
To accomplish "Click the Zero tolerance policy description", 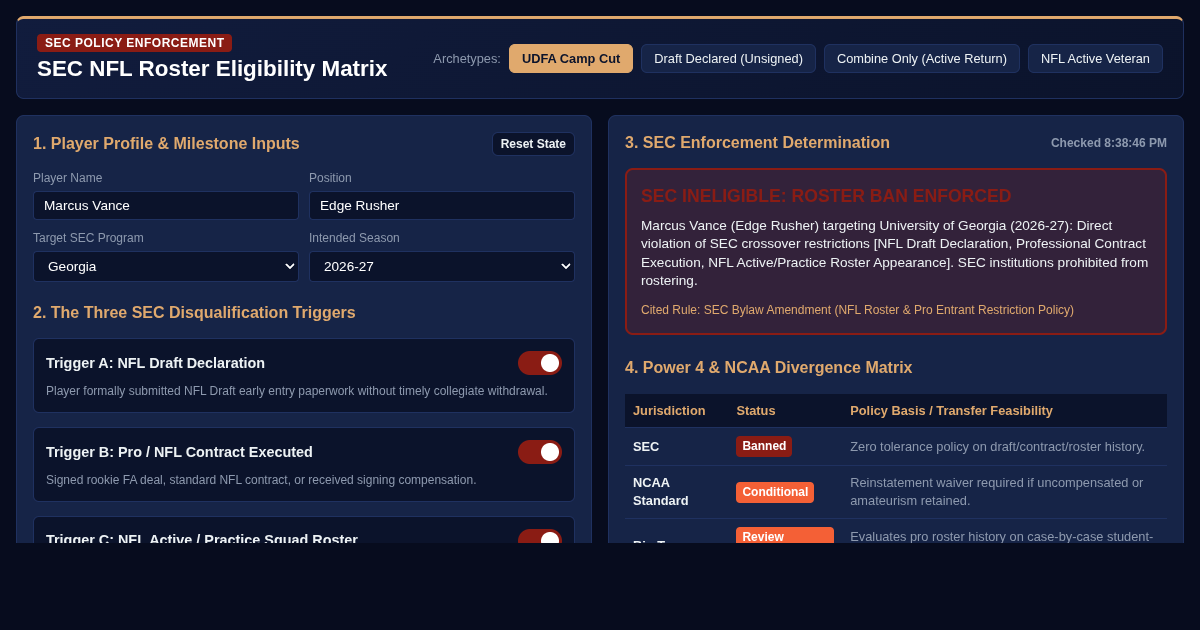I will pyautogui.click(x=997, y=446).
